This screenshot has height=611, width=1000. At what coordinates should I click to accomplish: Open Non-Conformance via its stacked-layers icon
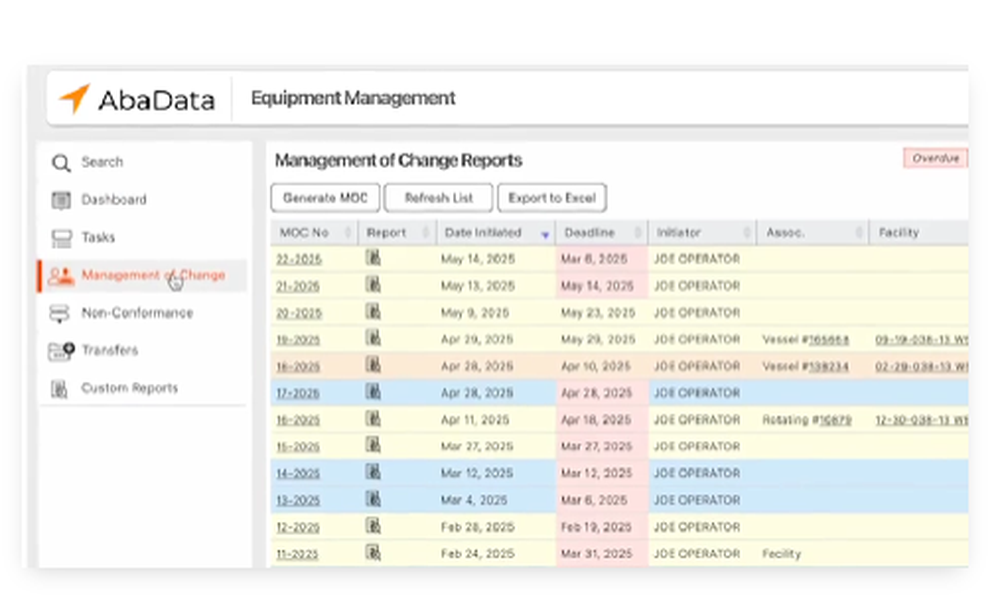point(61,313)
